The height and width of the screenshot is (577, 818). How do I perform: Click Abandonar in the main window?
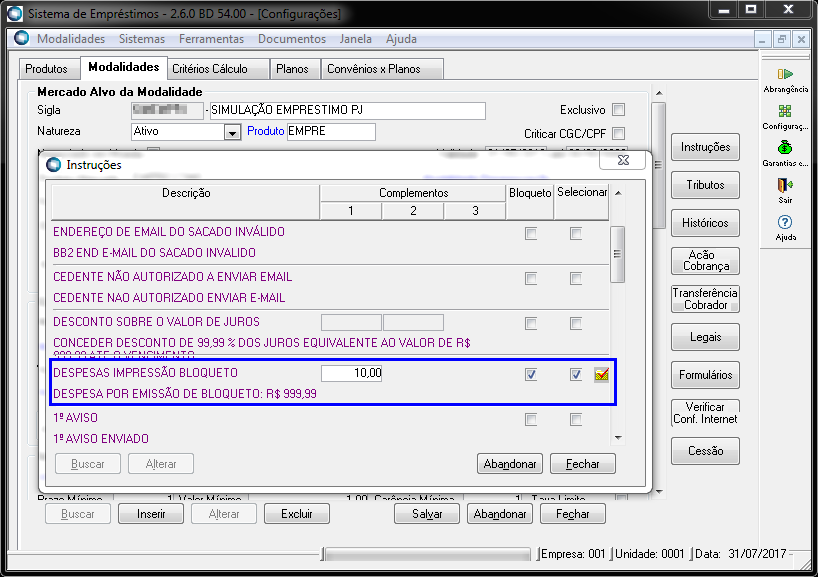500,514
